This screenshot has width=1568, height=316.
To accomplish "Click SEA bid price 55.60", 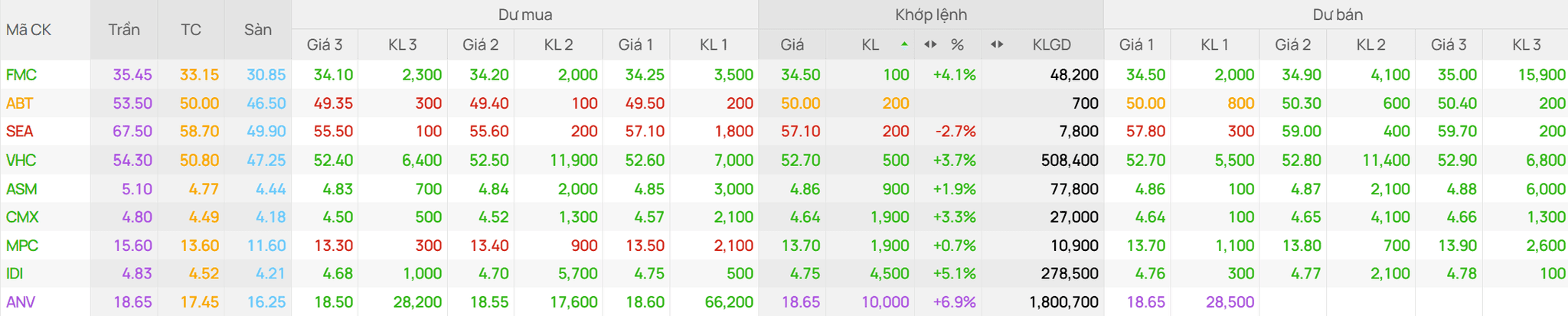I will [489, 132].
